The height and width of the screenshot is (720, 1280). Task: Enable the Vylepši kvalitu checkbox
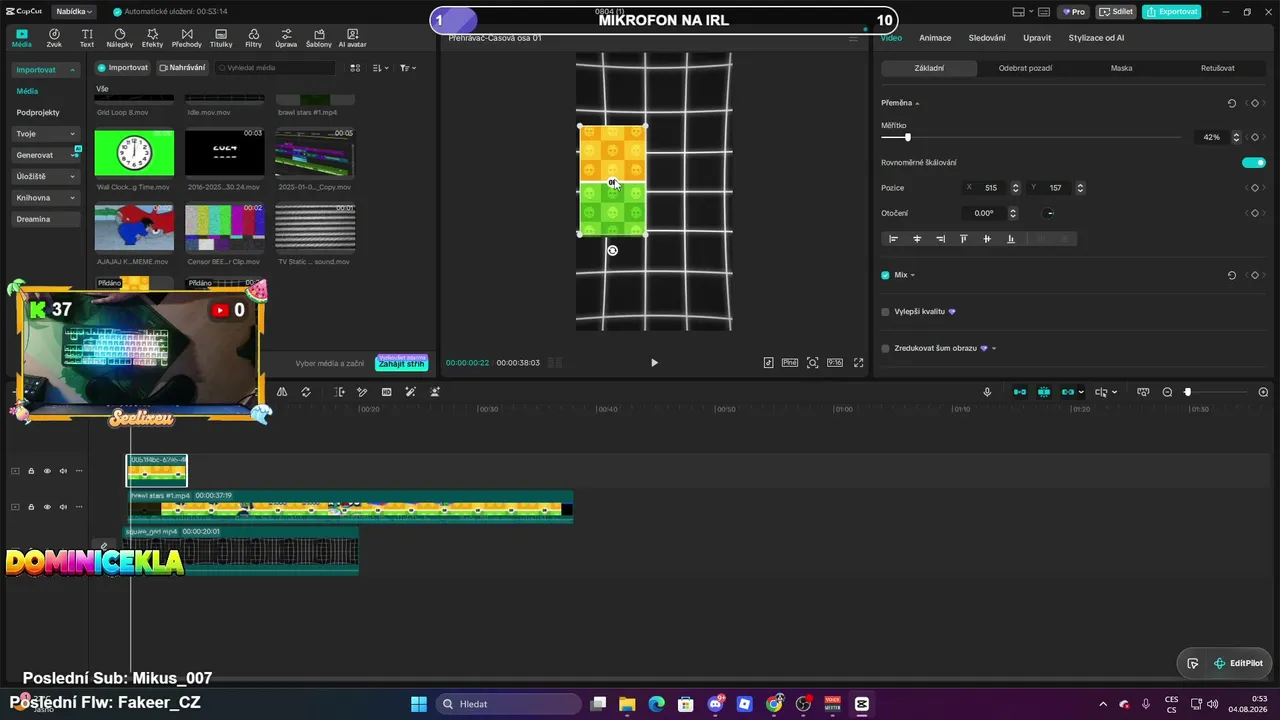point(885,312)
